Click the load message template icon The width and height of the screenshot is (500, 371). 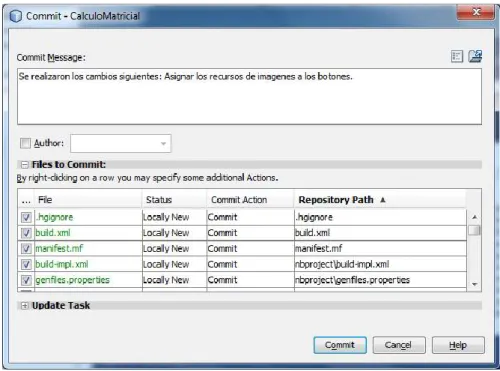(475, 56)
